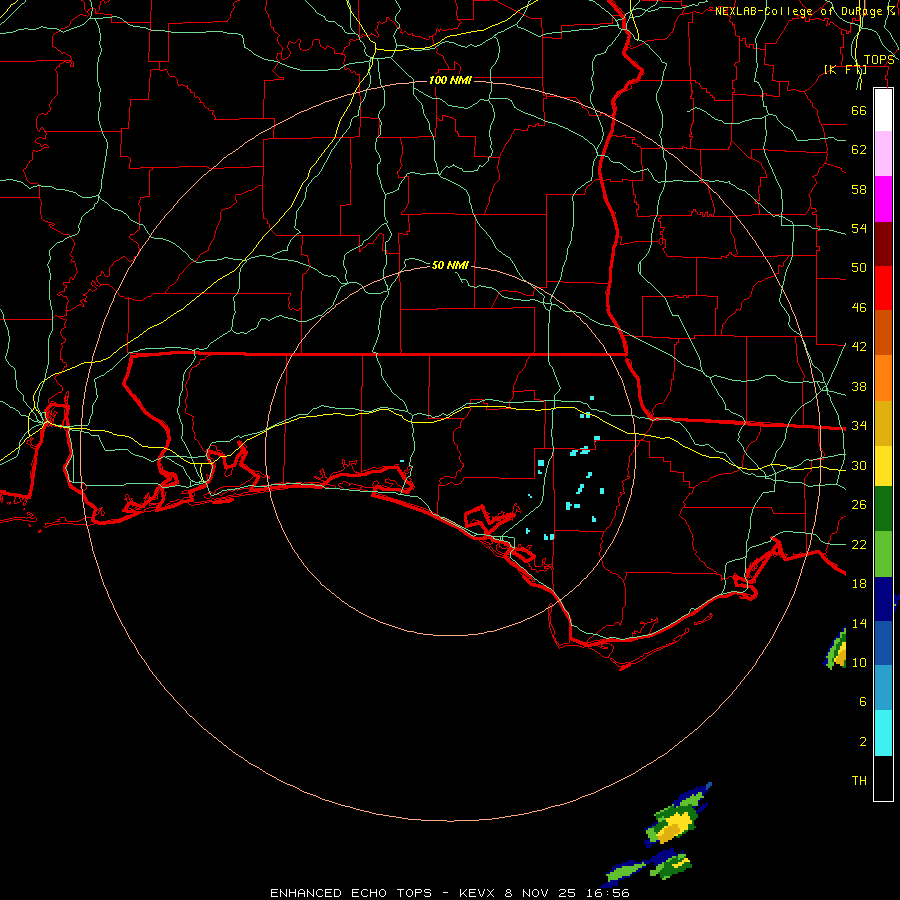The width and height of the screenshot is (900, 900).
Task: Click the 34 value on the legend
Action: [x=859, y=426]
